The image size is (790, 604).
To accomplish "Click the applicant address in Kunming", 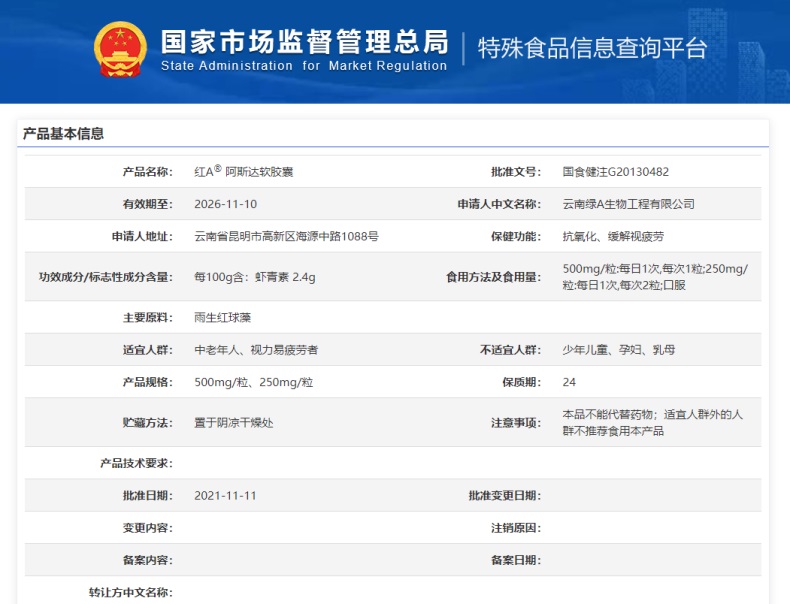I will click(286, 237).
